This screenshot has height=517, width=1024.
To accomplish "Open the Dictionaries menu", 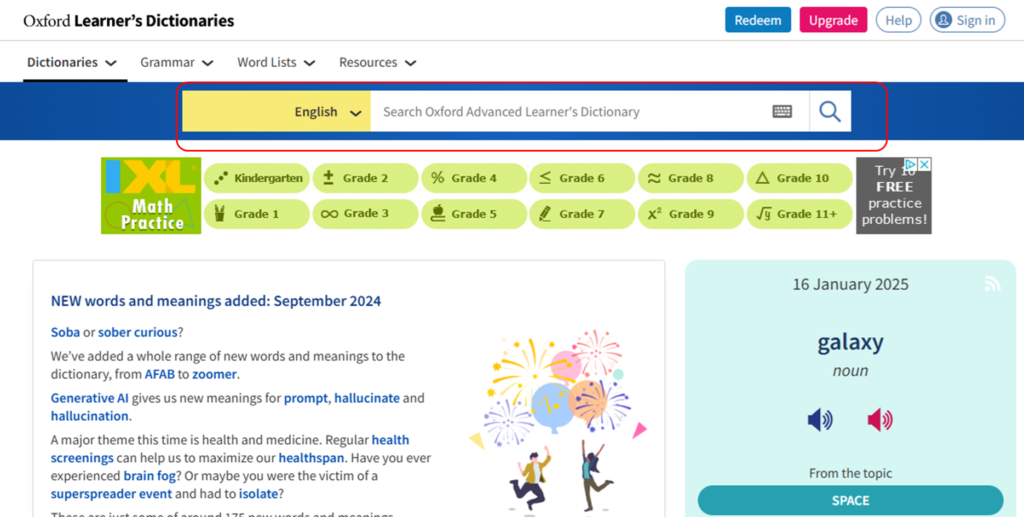I will [72, 63].
